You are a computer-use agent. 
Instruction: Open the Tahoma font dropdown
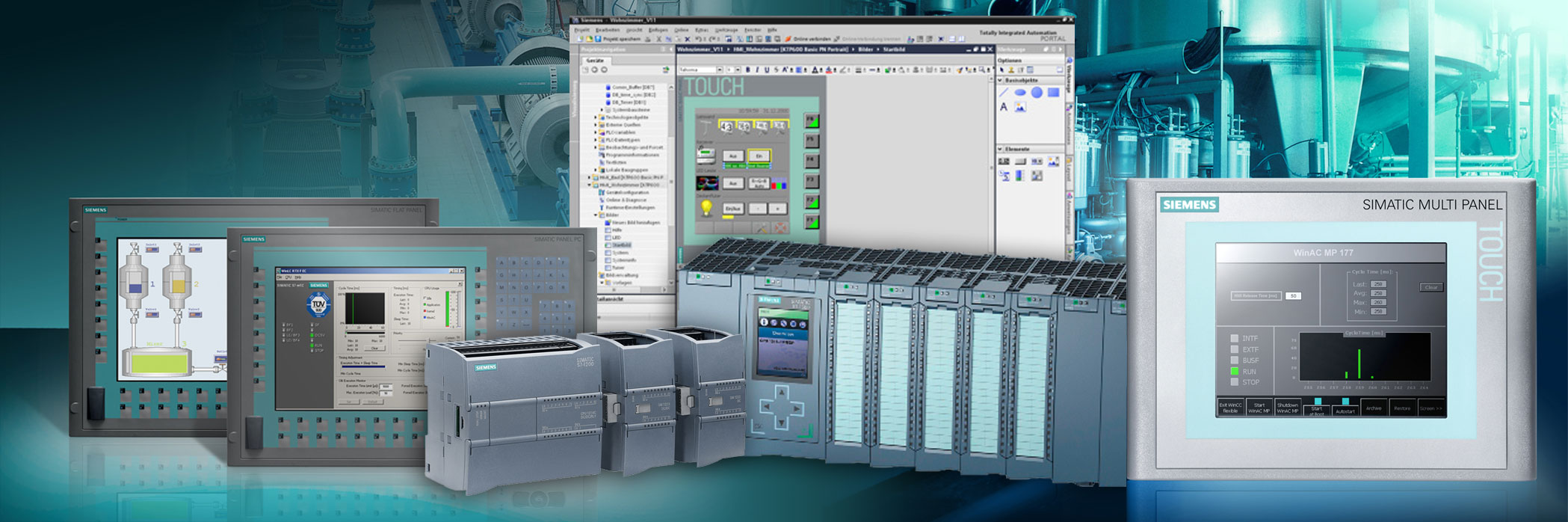pyautogui.click(x=720, y=70)
